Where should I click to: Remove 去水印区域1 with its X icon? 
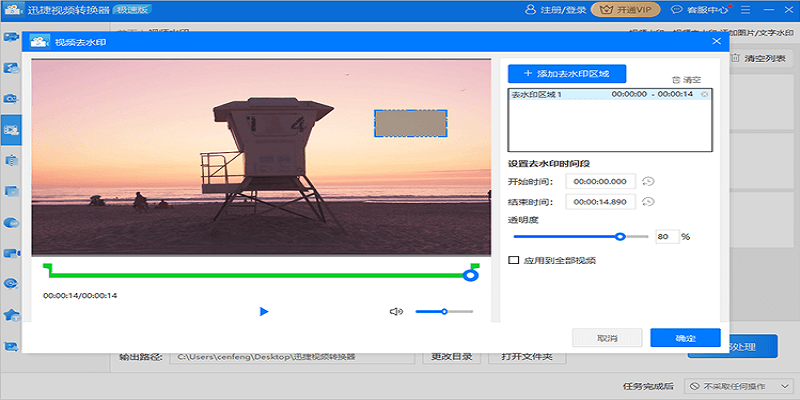click(x=704, y=95)
